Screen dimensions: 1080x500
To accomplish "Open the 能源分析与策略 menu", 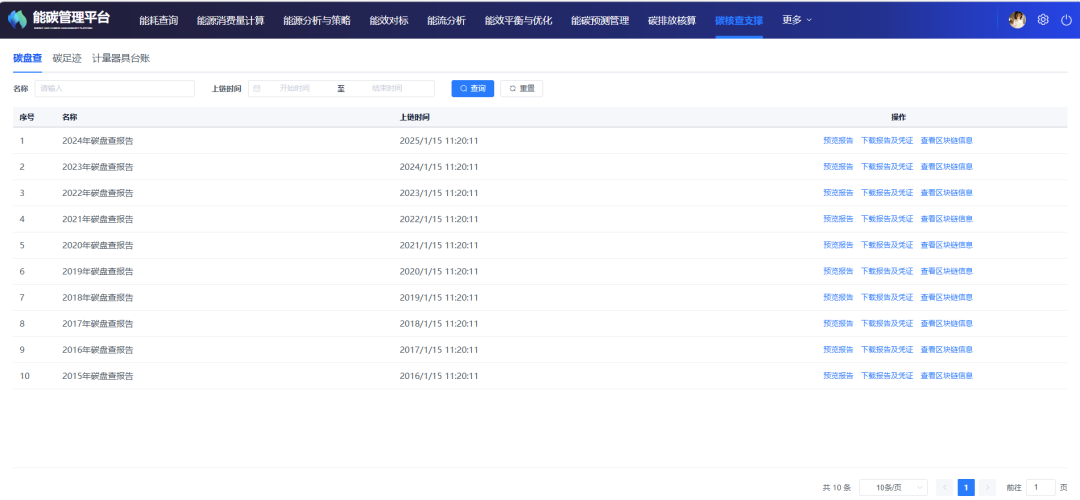I will 317,21.
